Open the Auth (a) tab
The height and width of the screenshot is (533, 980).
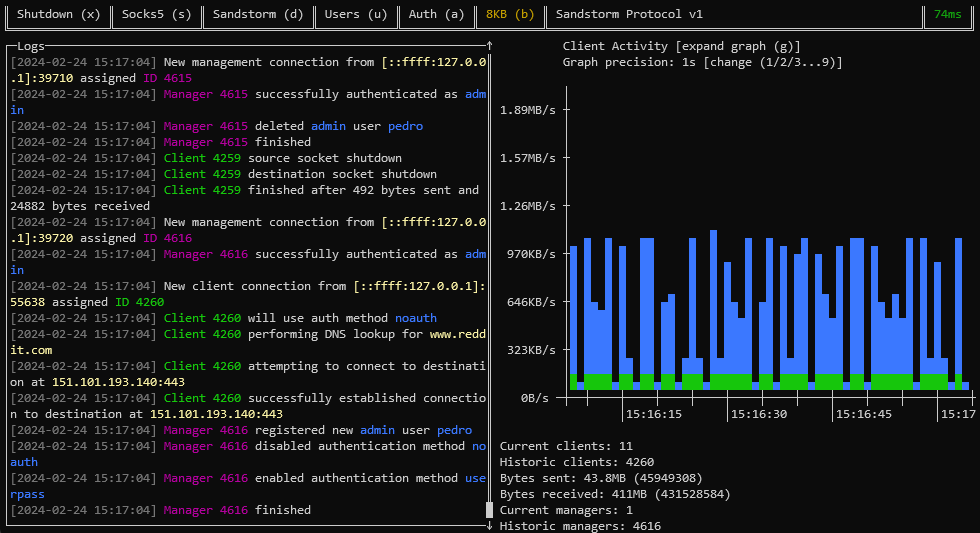pyautogui.click(x=436, y=14)
